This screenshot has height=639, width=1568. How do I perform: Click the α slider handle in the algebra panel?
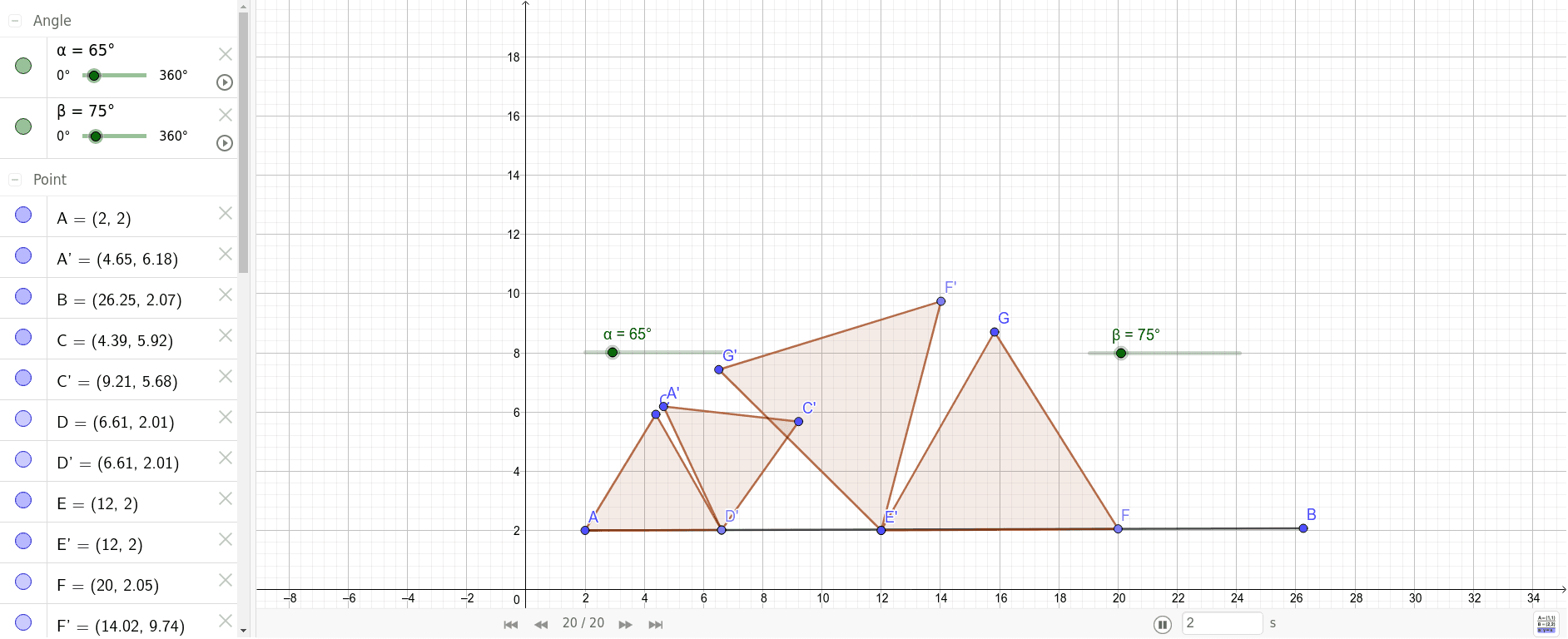tap(94, 76)
